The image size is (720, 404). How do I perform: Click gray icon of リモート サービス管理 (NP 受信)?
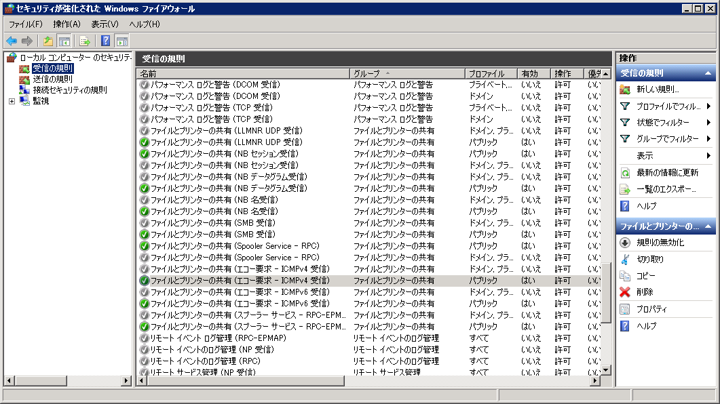(x=144, y=372)
